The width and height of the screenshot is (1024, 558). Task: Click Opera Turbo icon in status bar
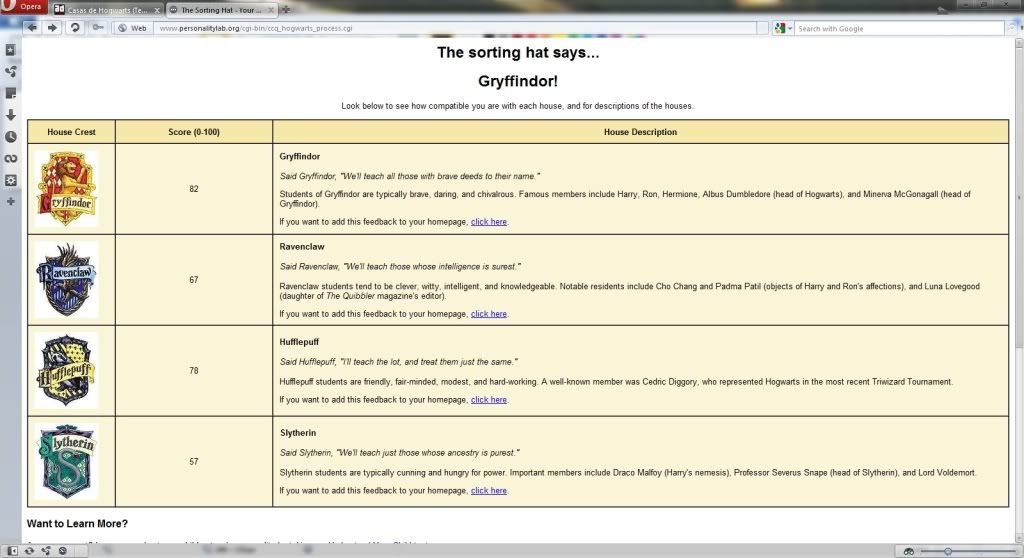click(x=63, y=551)
